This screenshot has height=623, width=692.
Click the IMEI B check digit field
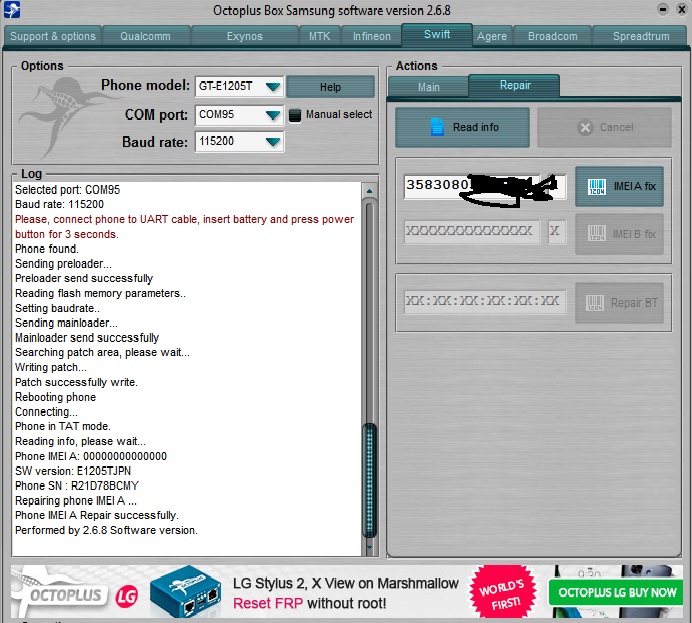557,232
